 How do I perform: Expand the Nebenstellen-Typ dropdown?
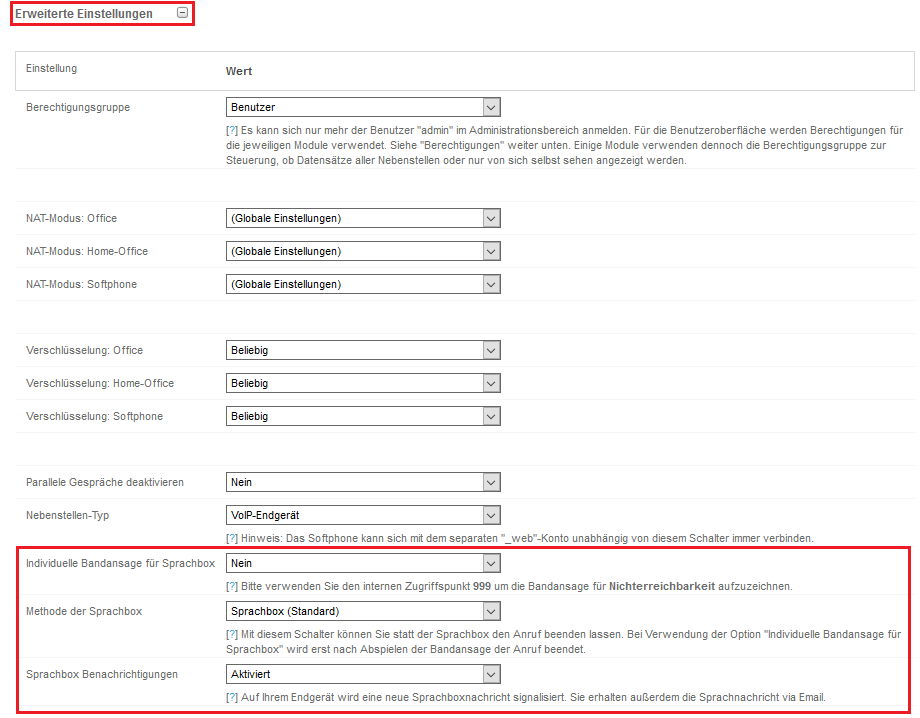363,515
